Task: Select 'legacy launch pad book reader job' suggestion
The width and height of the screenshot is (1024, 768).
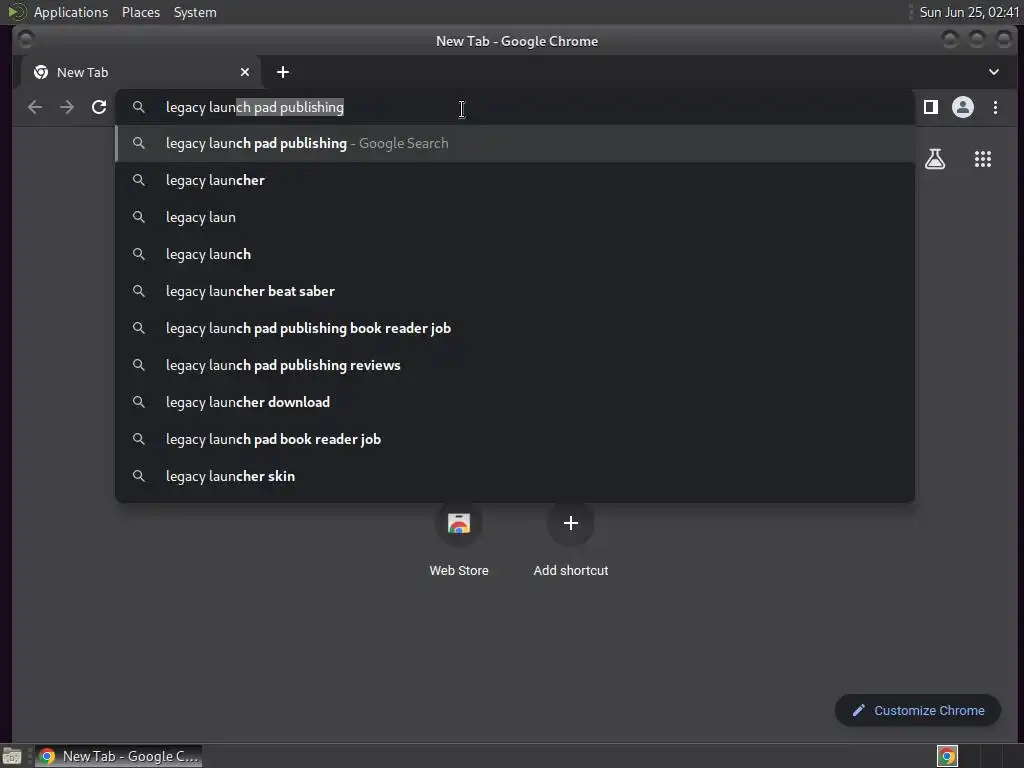Action: point(515,440)
